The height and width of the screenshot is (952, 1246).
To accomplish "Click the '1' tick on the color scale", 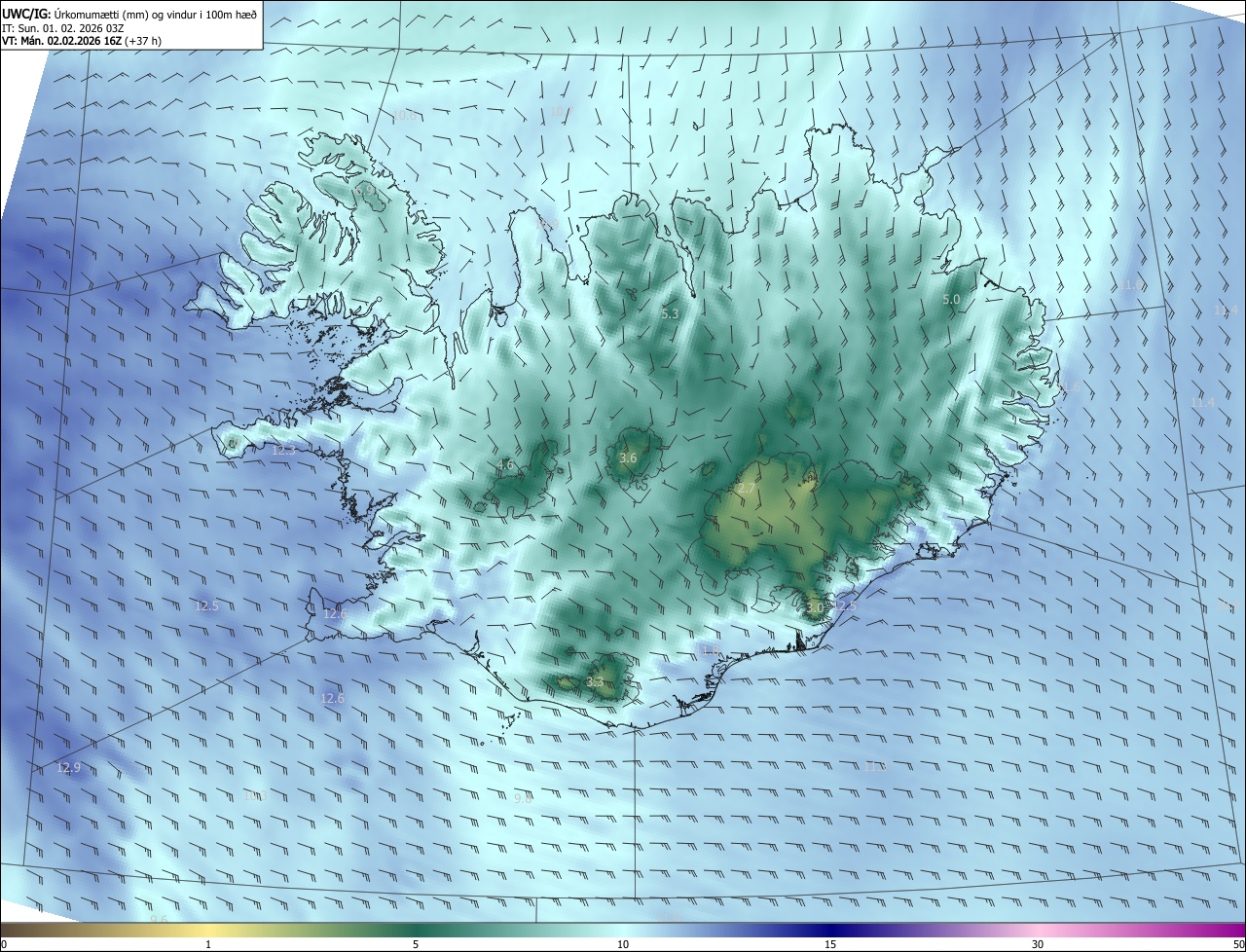I will pos(208,944).
